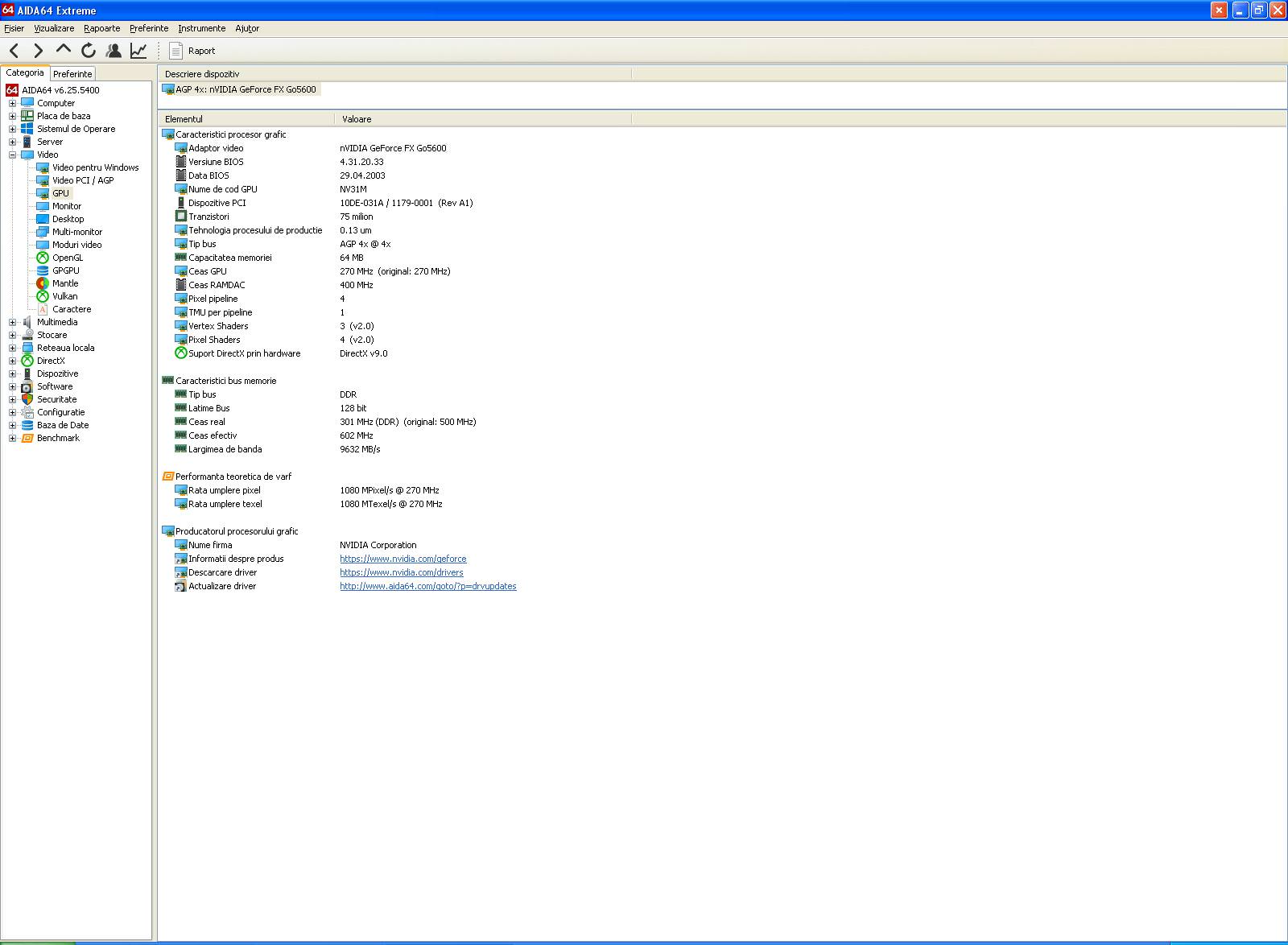This screenshot has height=945, width=1288.
Task: Click the Suport DirectX prin hardware icon
Action: pos(181,353)
